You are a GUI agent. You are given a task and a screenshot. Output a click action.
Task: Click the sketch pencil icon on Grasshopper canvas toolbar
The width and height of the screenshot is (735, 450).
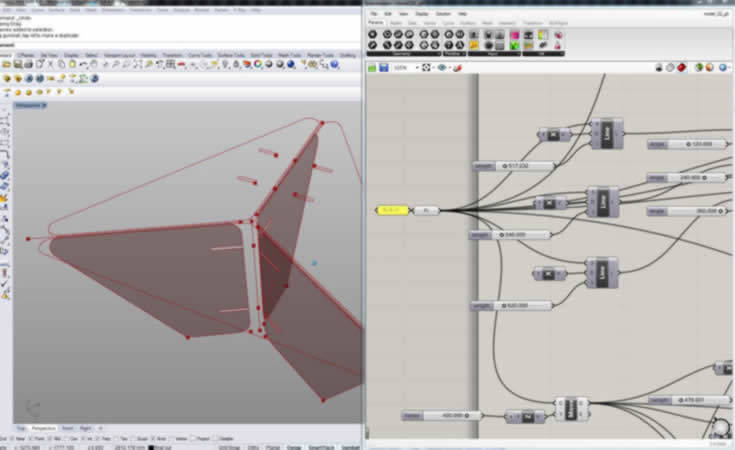pos(458,68)
